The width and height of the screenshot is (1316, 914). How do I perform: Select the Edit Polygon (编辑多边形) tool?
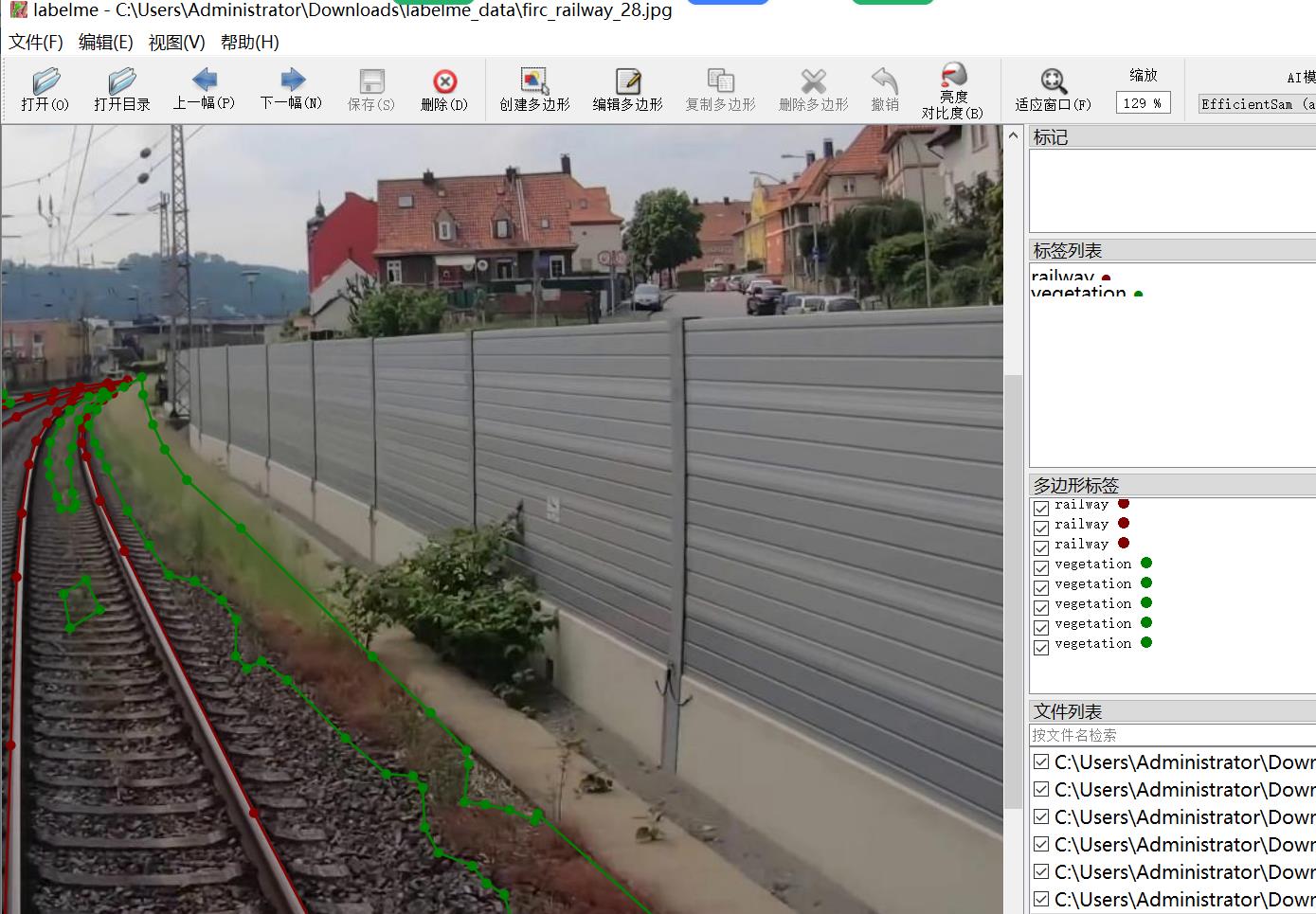[x=627, y=89]
